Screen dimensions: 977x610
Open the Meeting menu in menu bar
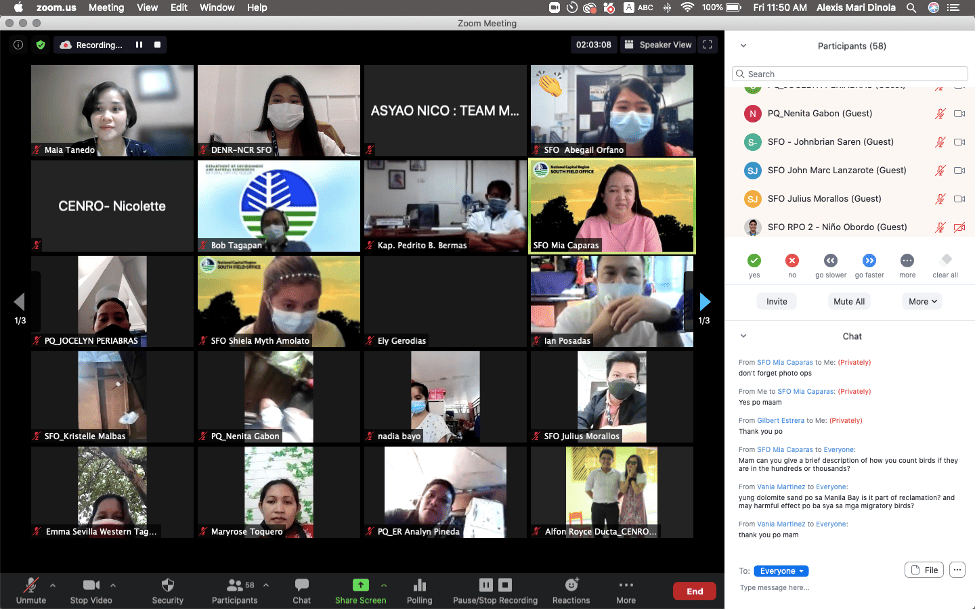coord(106,7)
